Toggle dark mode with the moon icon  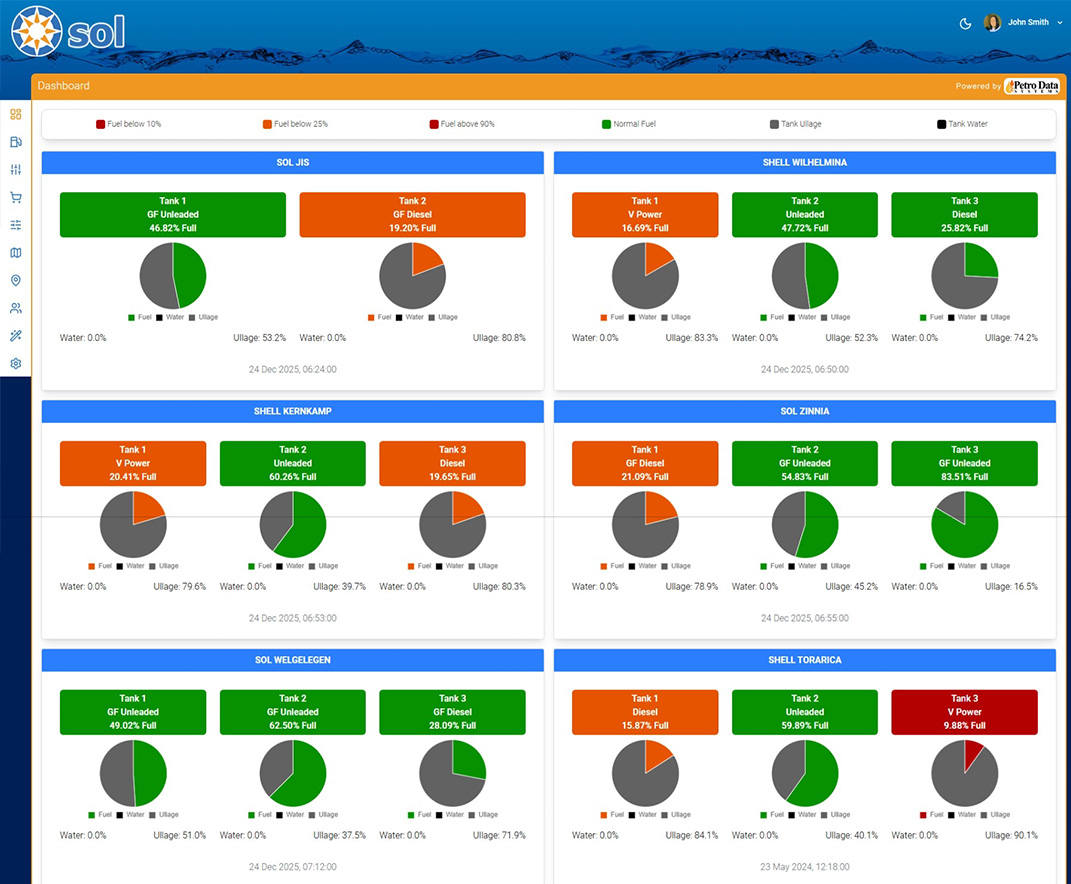(x=965, y=24)
